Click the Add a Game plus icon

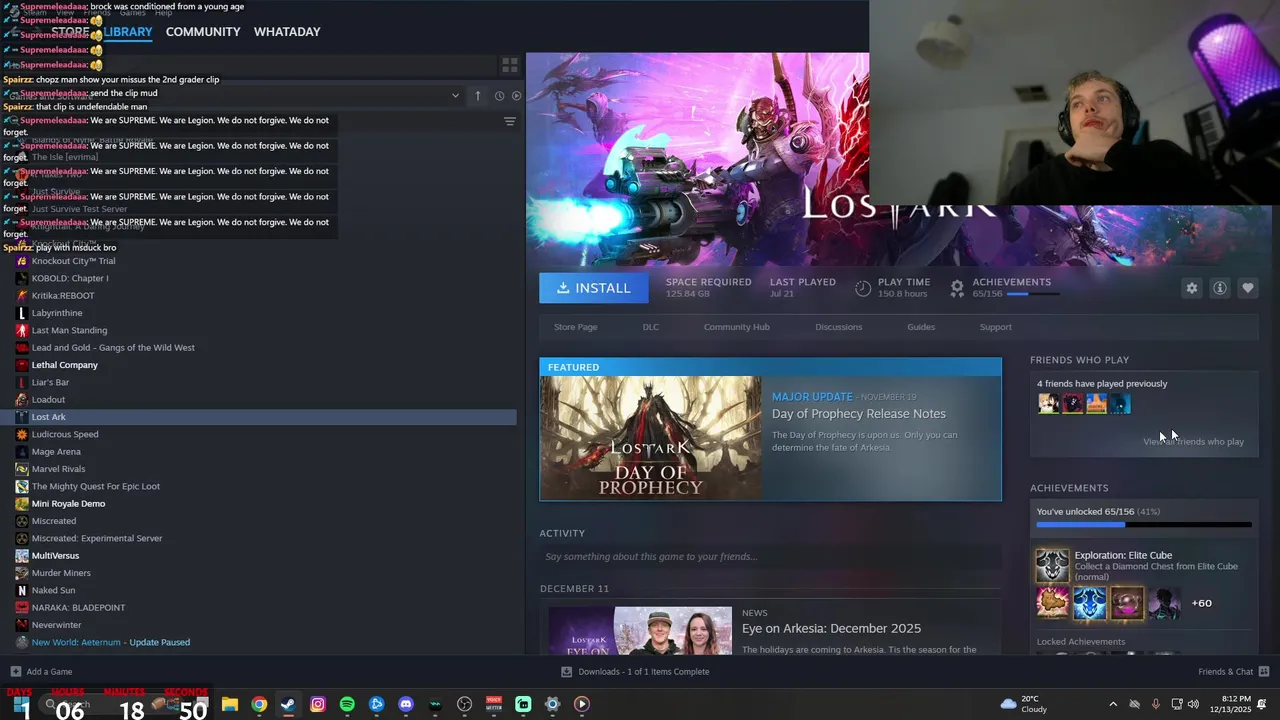(x=15, y=672)
